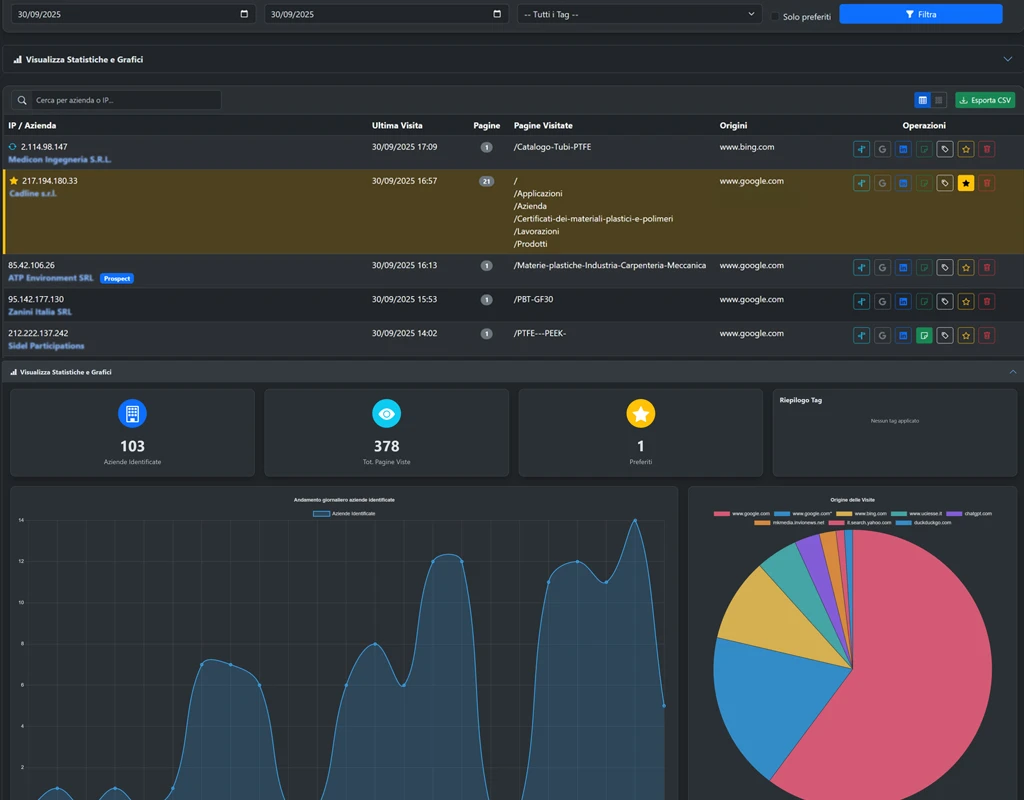Collapse the lower Visualizza Statistiche e Grafici chevron
Screen dimensions: 1024x800
click(x=1013, y=372)
